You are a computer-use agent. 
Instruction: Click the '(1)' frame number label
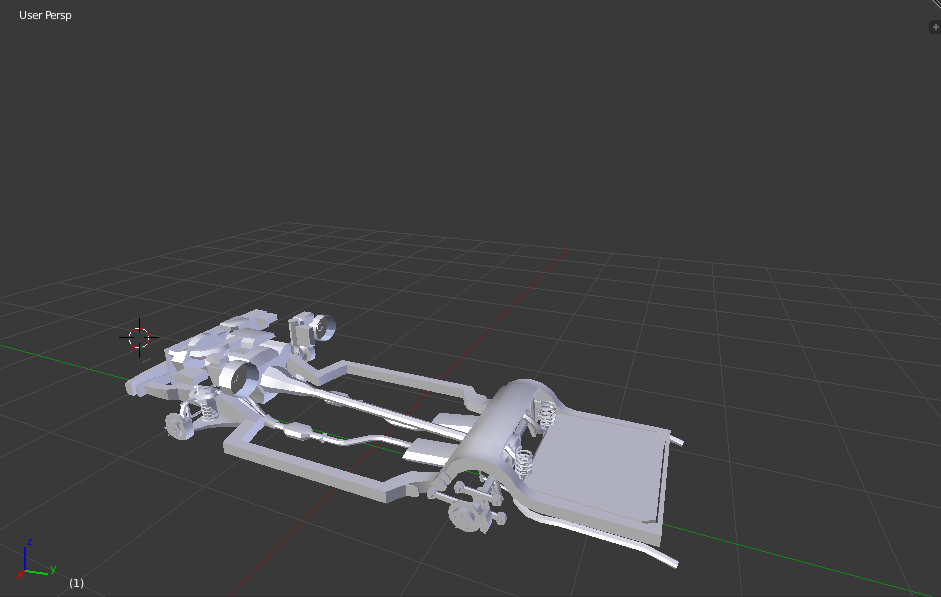coord(76,583)
